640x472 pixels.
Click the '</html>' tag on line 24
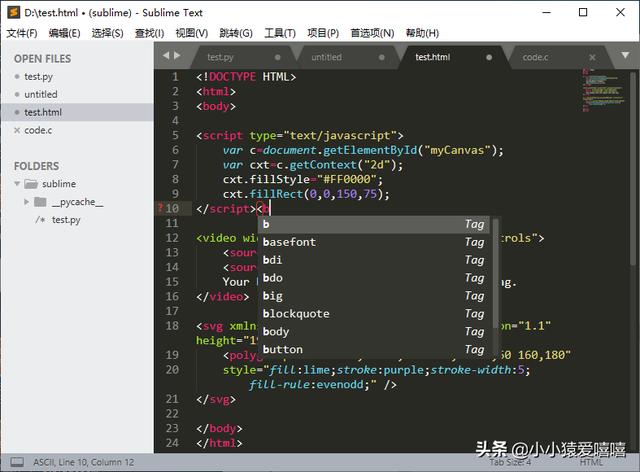[219, 443]
